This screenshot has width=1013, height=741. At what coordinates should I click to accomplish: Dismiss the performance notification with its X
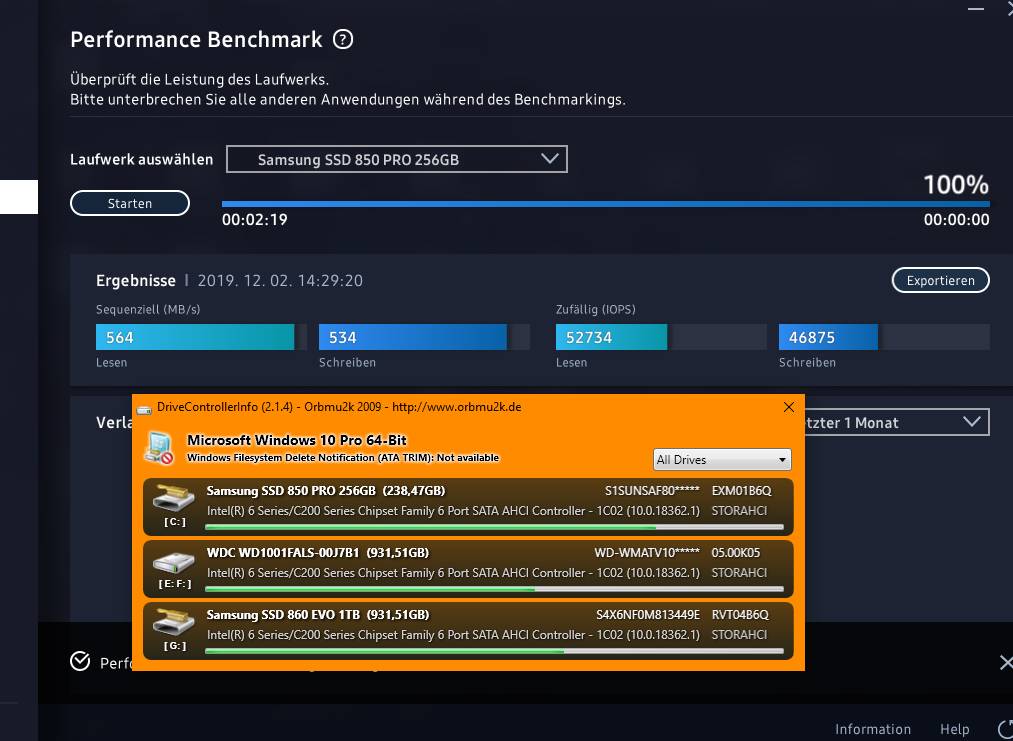point(1005,661)
